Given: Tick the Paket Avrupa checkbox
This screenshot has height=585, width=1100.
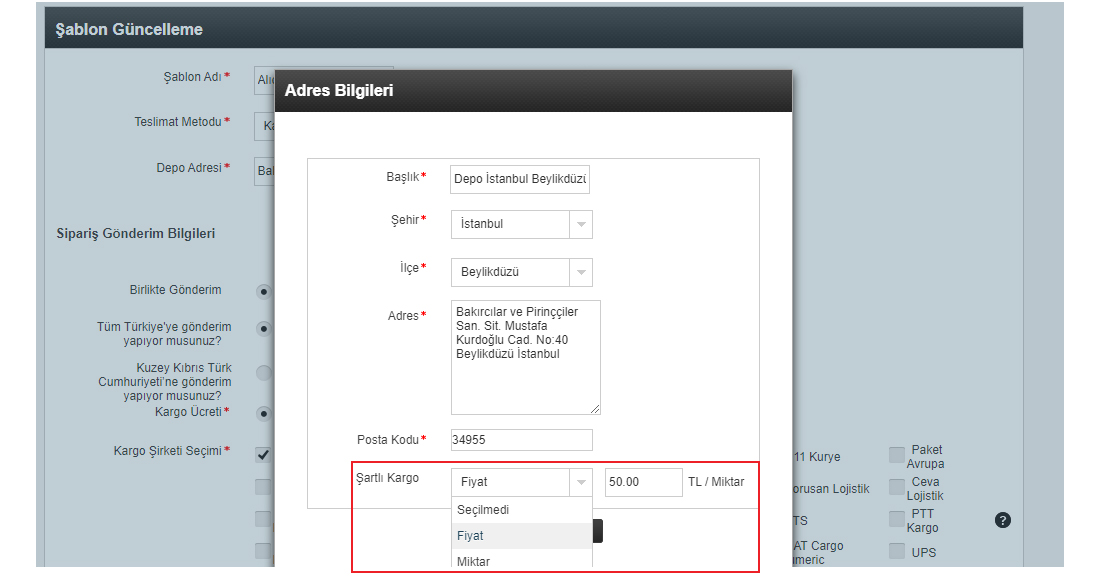Looking at the screenshot, I should click(x=896, y=456).
